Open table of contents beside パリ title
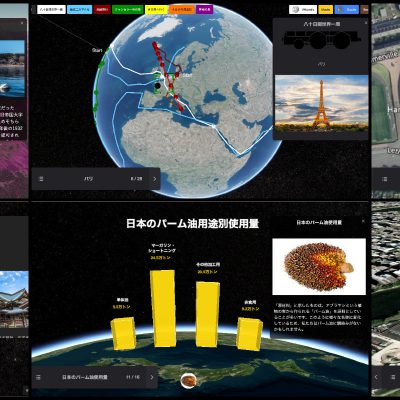 tap(41, 179)
